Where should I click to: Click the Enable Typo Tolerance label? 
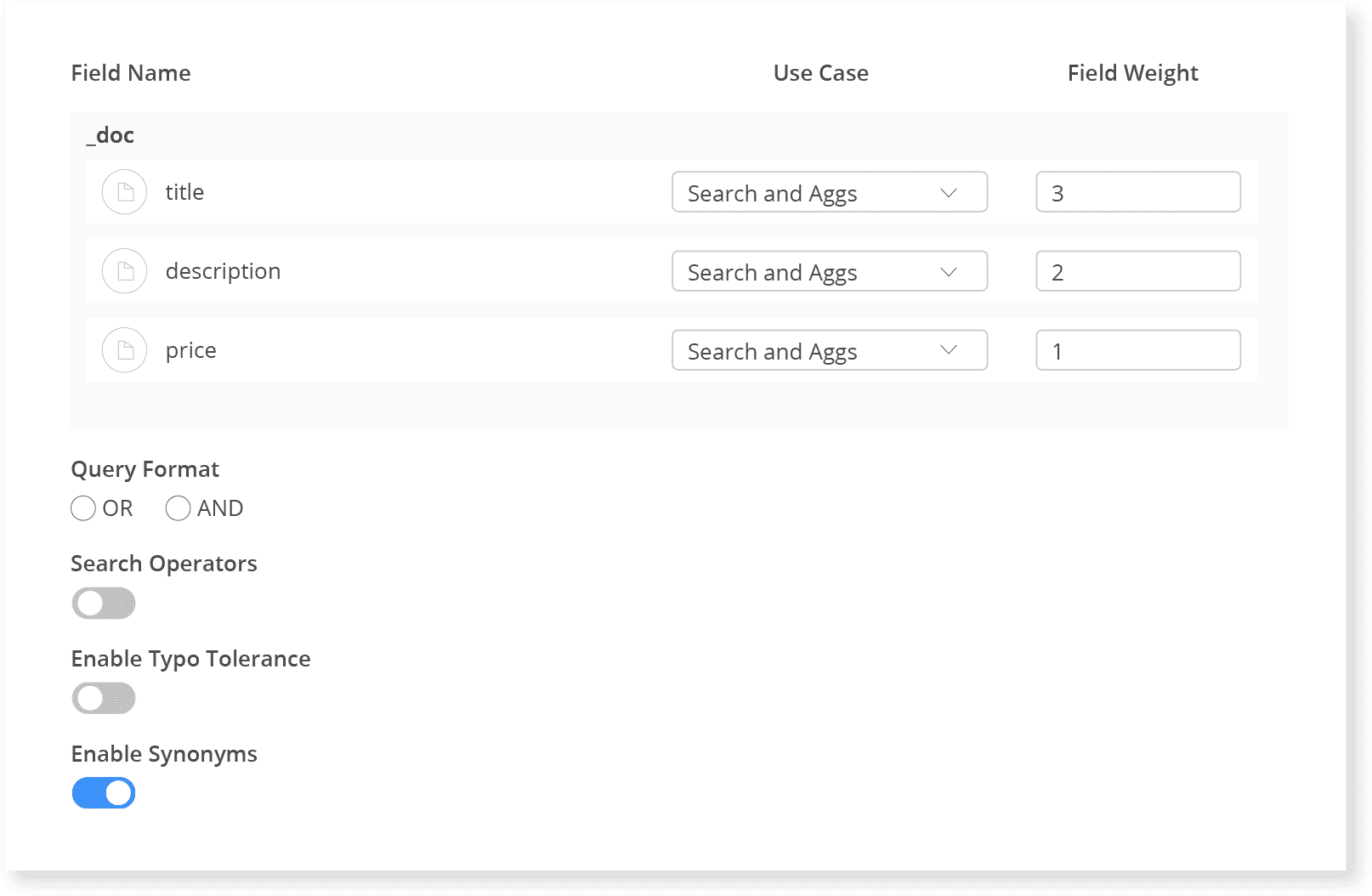(x=190, y=660)
